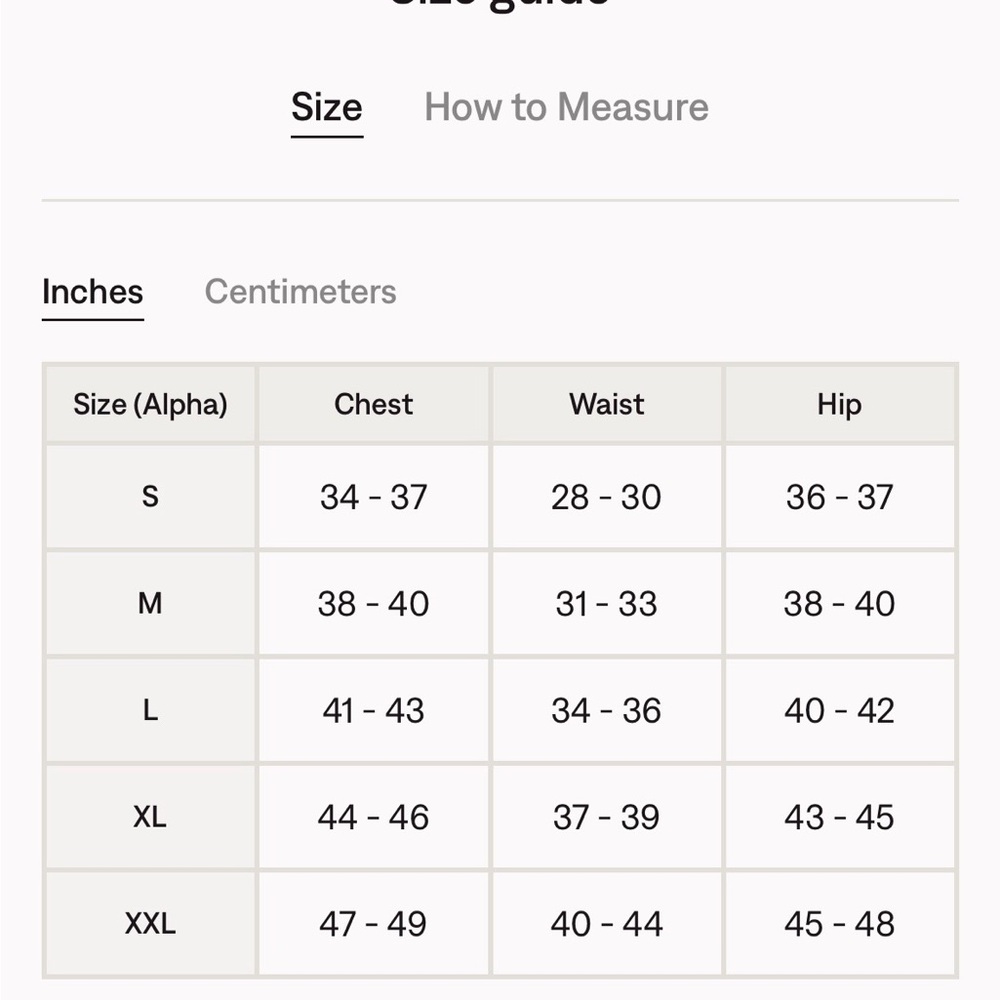Screen dimensions: 1000x1000
Task: Select the L size row label
Action: [x=151, y=710]
